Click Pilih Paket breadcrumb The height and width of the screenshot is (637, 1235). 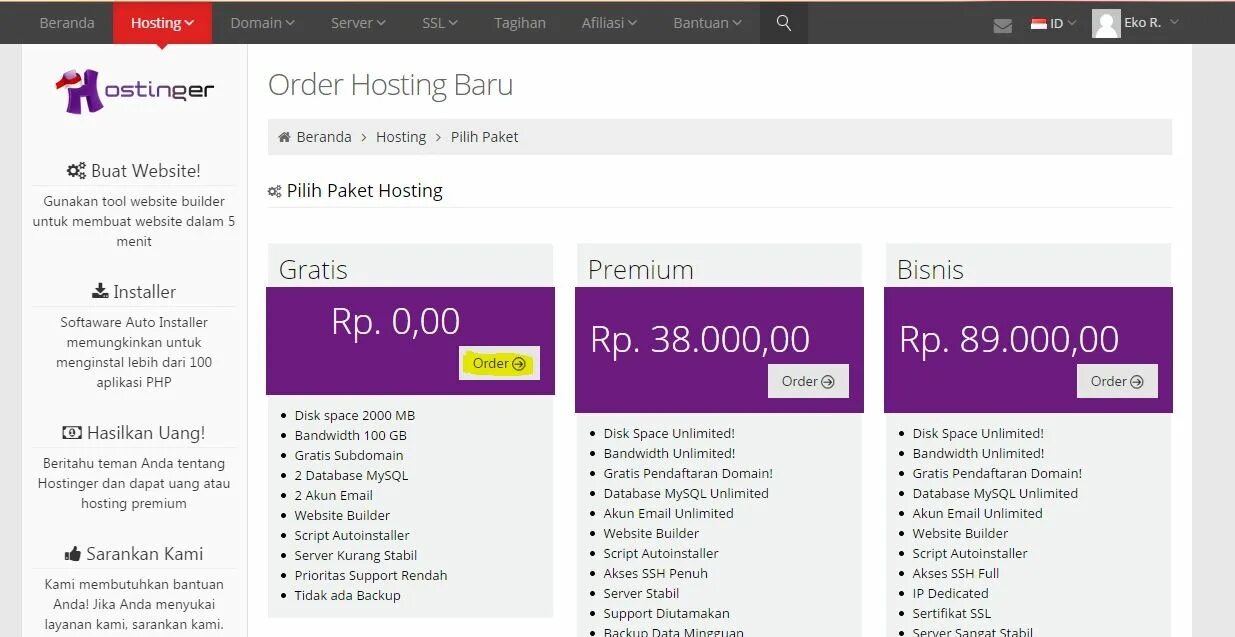coord(485,137)
